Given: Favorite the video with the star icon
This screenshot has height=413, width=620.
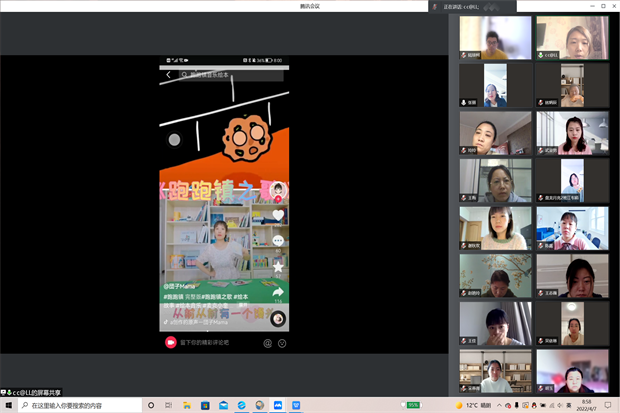Looking at the screenshot, I should (x=278, y=267).
